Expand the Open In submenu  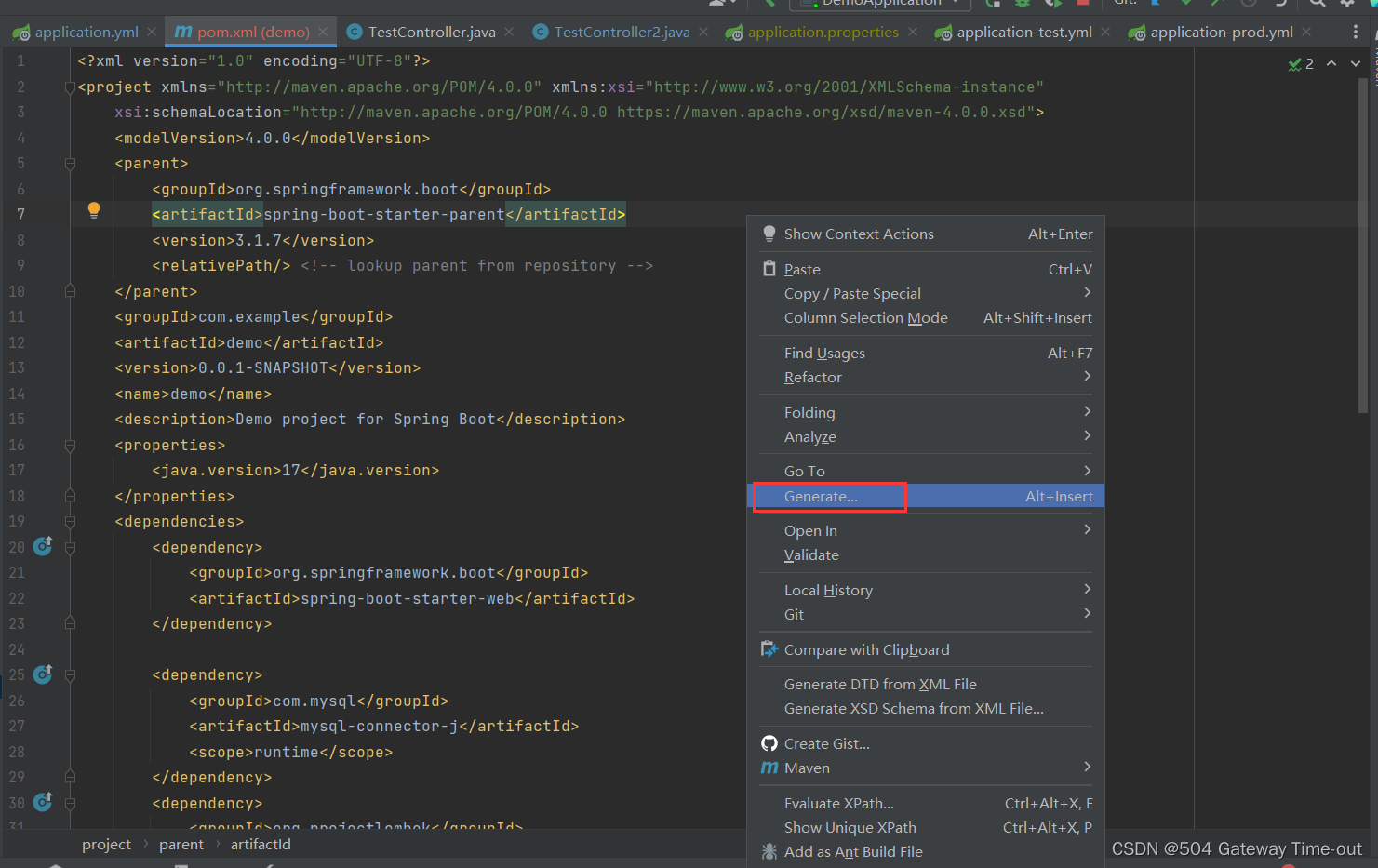pyautogui.click(x=926, y=531)
